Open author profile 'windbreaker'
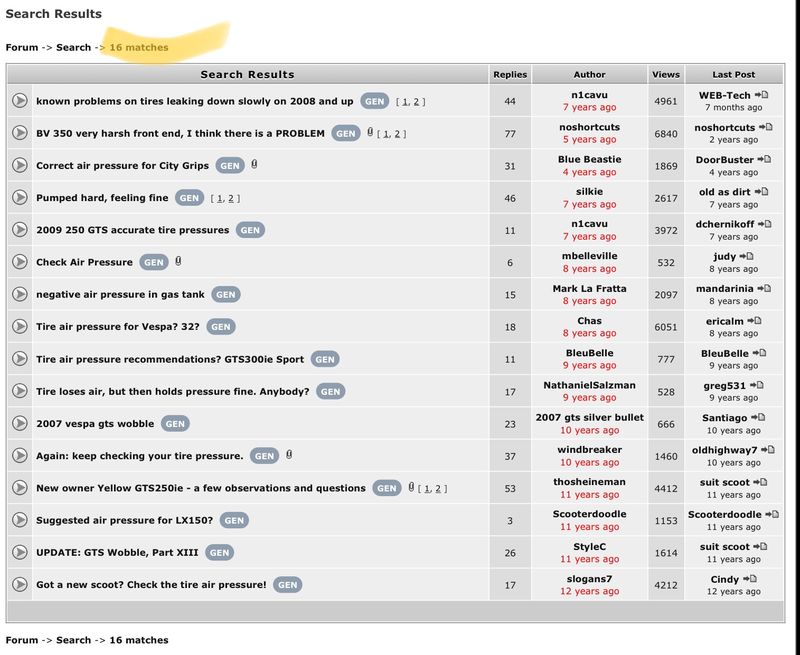This screenshot has width=800, height=655. [x=589, y=449]
